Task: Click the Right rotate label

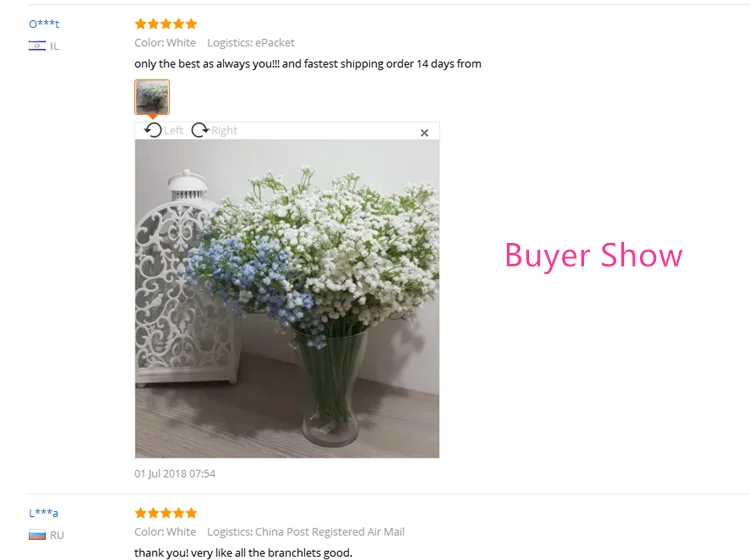Action: click(x=224, y=131)
